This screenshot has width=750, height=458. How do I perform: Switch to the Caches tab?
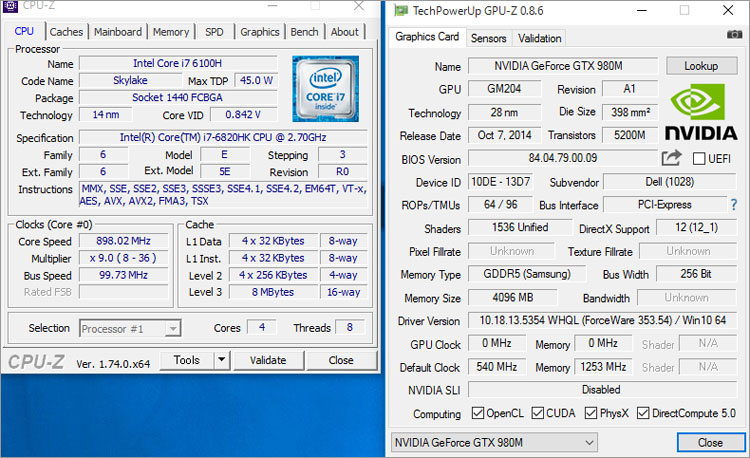66,32
